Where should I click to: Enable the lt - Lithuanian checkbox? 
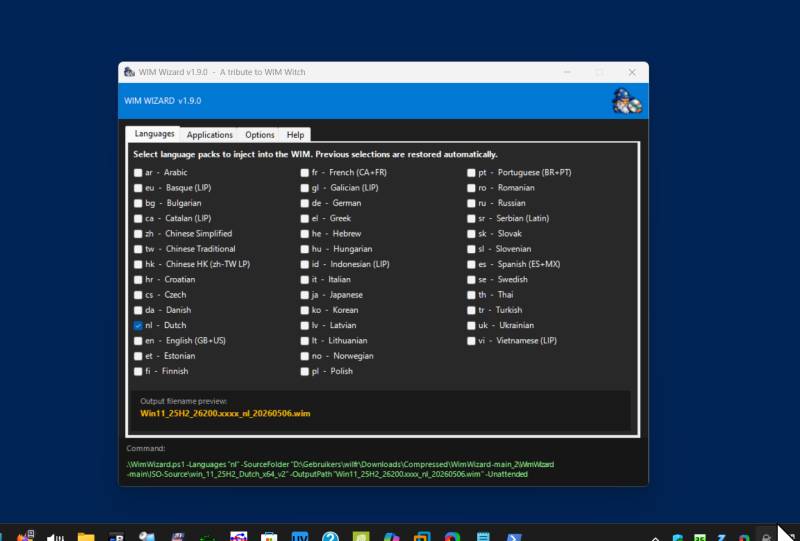tap(305, 341)
